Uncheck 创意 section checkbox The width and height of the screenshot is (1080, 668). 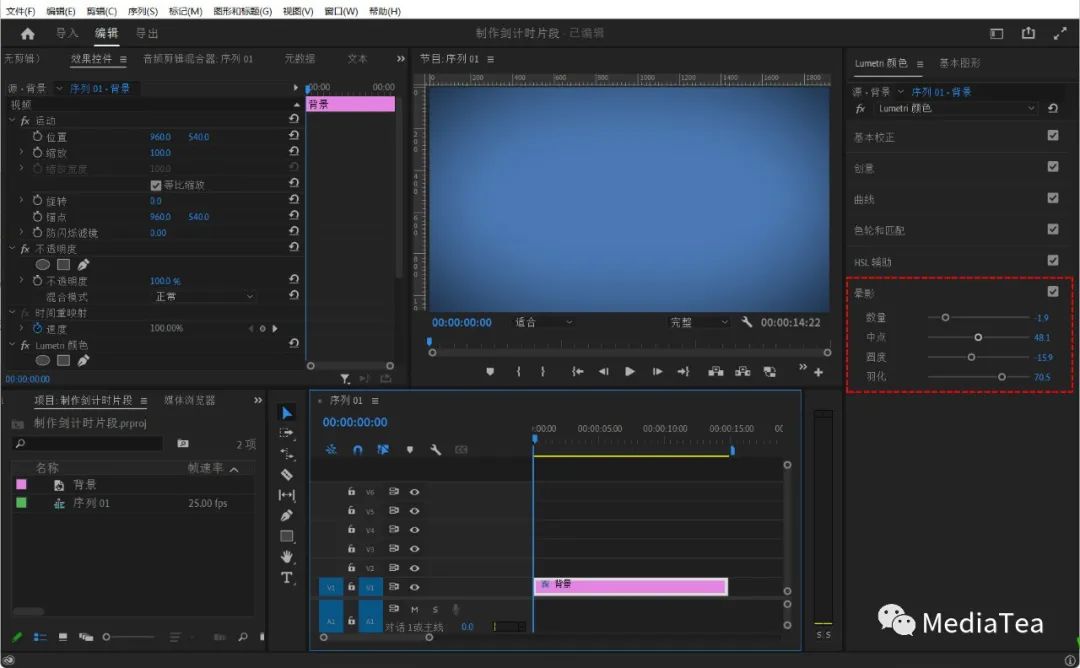tap(1052, 166)
